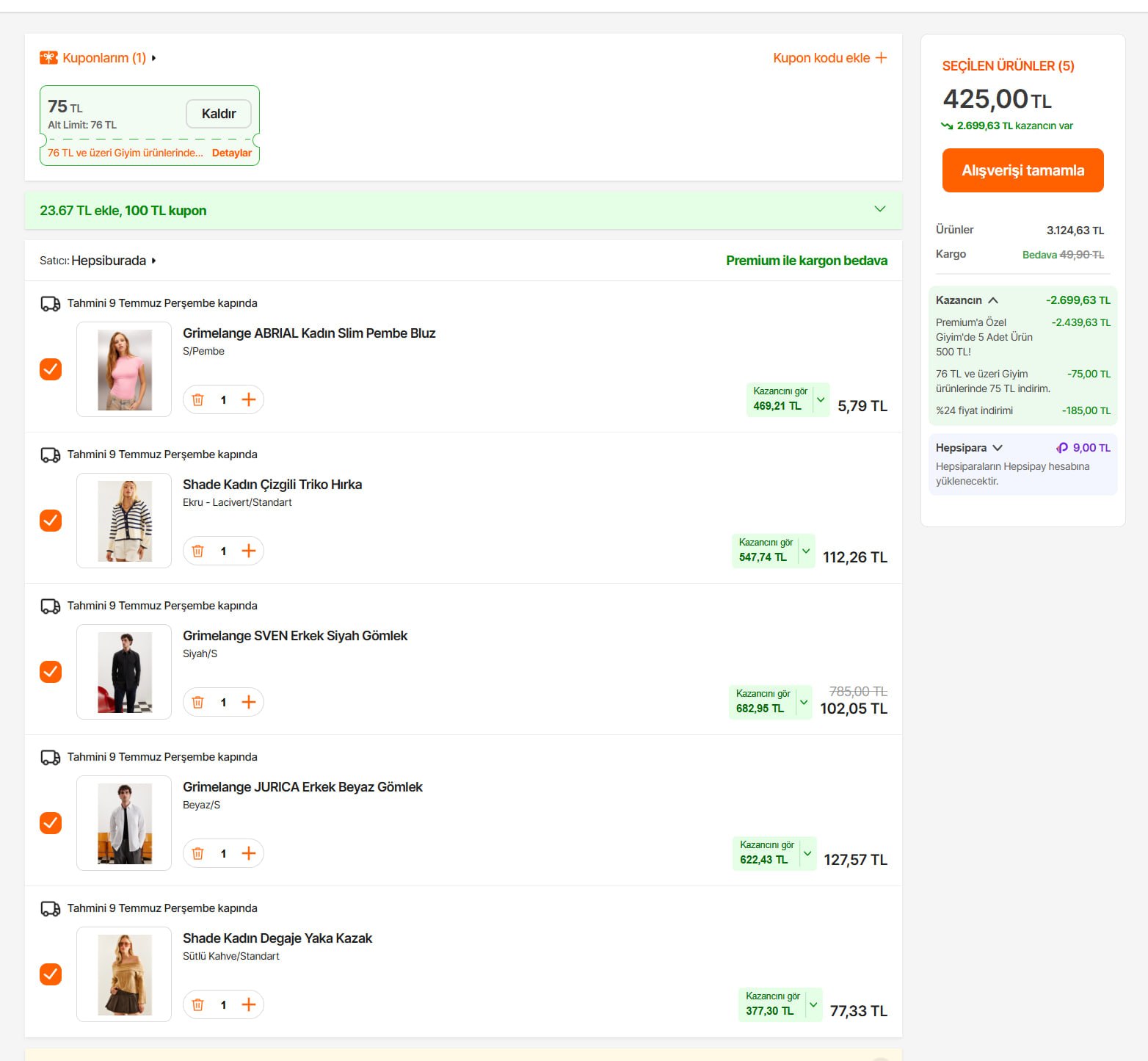This screenshot has width=1148, height=1061.
Task: Add one more SVEN Siyah Gömlek via plus
Action: pos(249,702)
